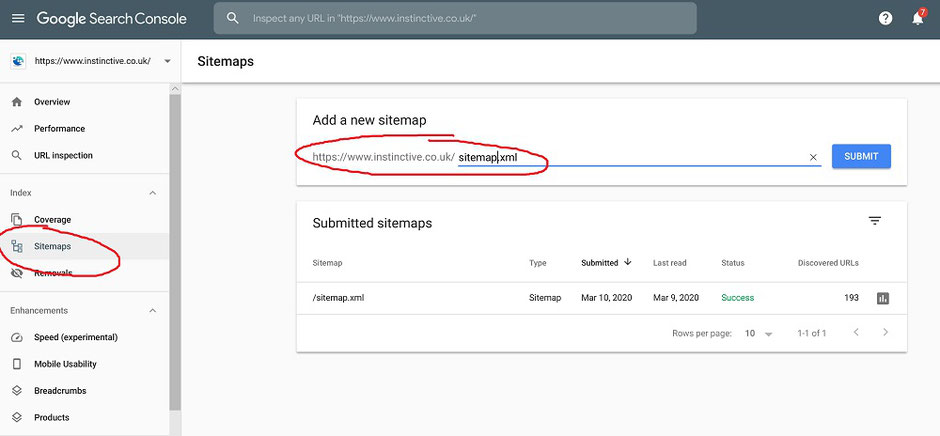This screenshot has height=436, width=940.
Task: Click the SUBMIT button
Action: (861, 156)
